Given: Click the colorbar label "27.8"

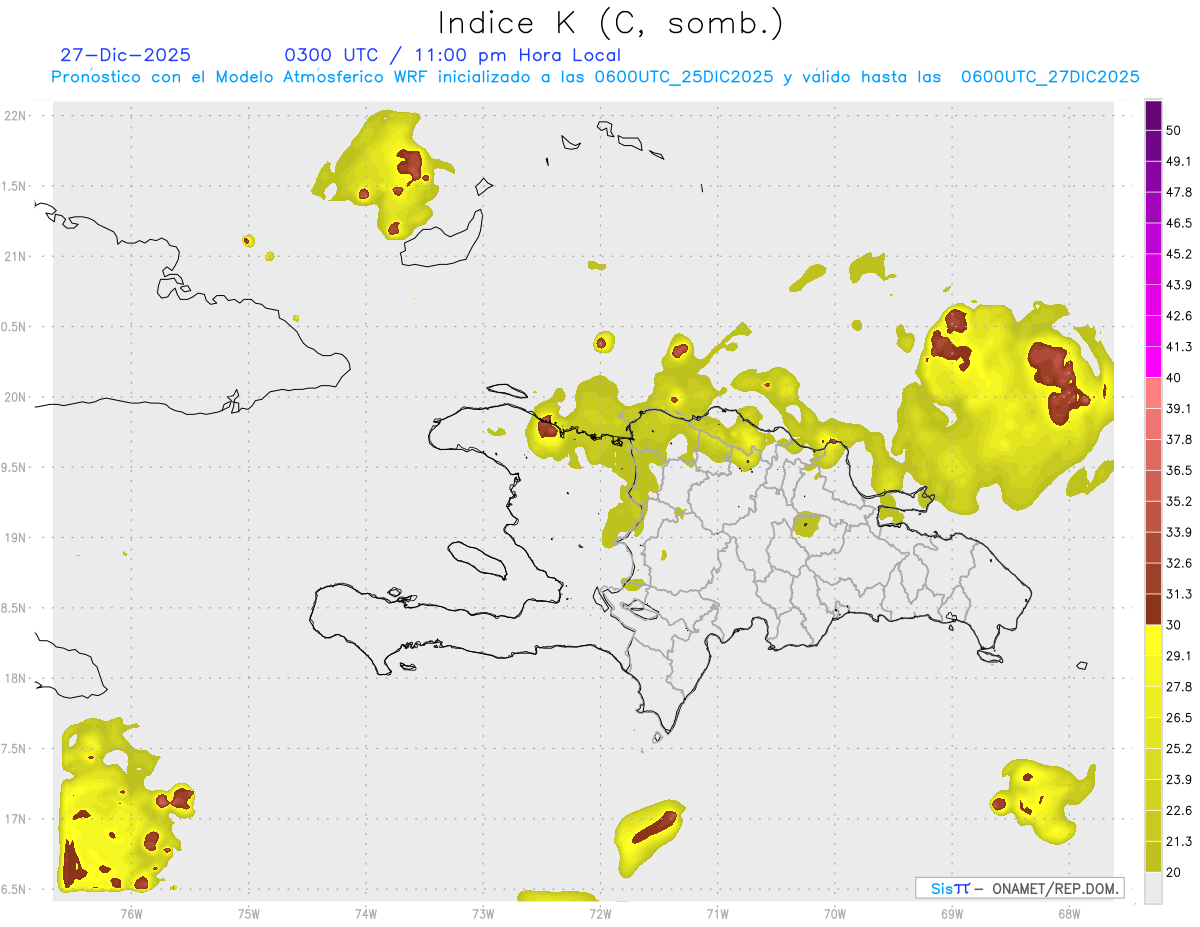Looking at the screenshot, I should (1179, 687).
